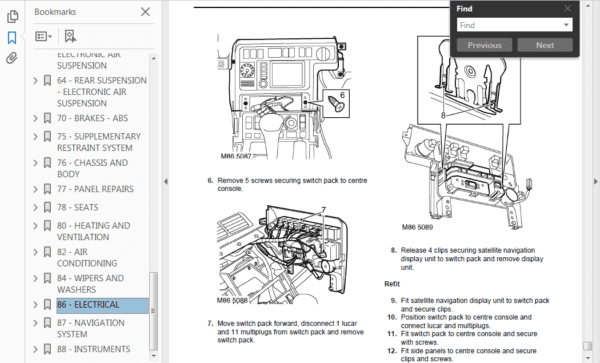Open the Attachments paperclip panel
Image resolution: width=600 pixels, height=363 pixels.
coord(12,58)
